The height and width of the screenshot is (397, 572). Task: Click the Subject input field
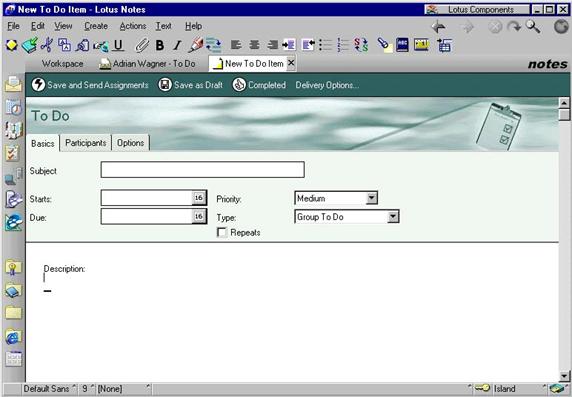[x=202, y=170]
